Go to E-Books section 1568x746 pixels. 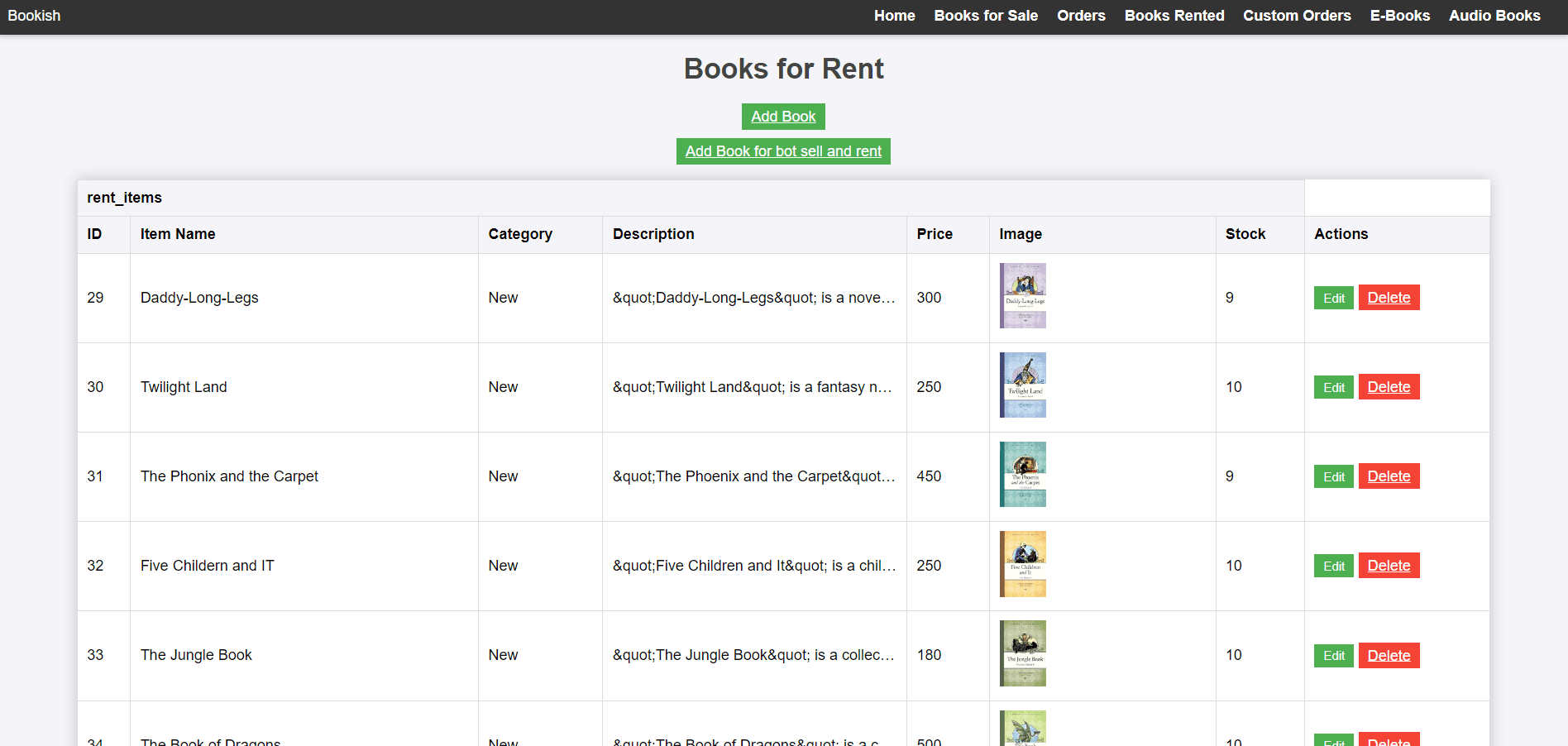(1399, 16)
